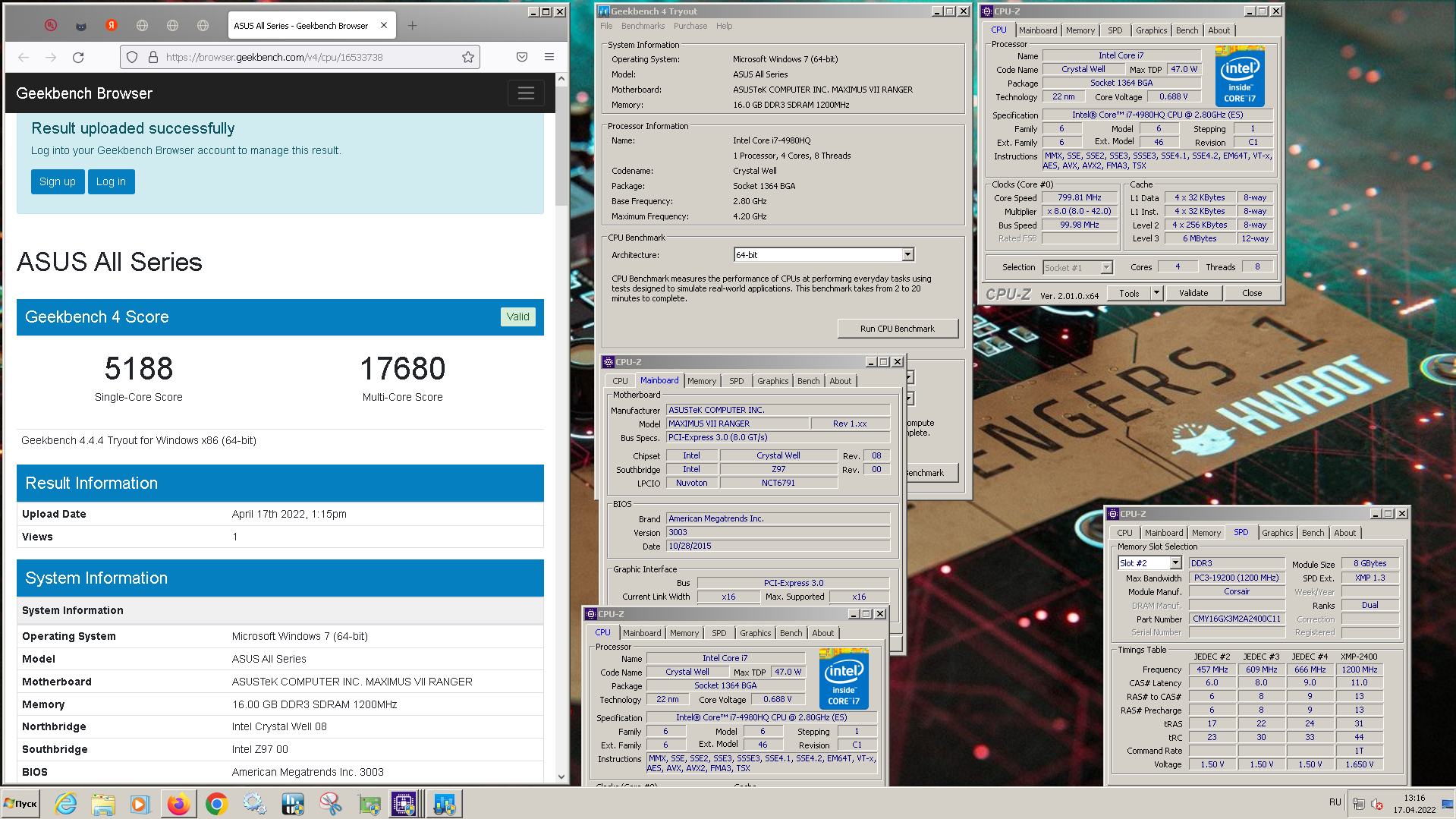Viewport: 1456px width, 819px height.
Task: Reload the Geekbench Browser page
Action: click(x=78, y=57)
